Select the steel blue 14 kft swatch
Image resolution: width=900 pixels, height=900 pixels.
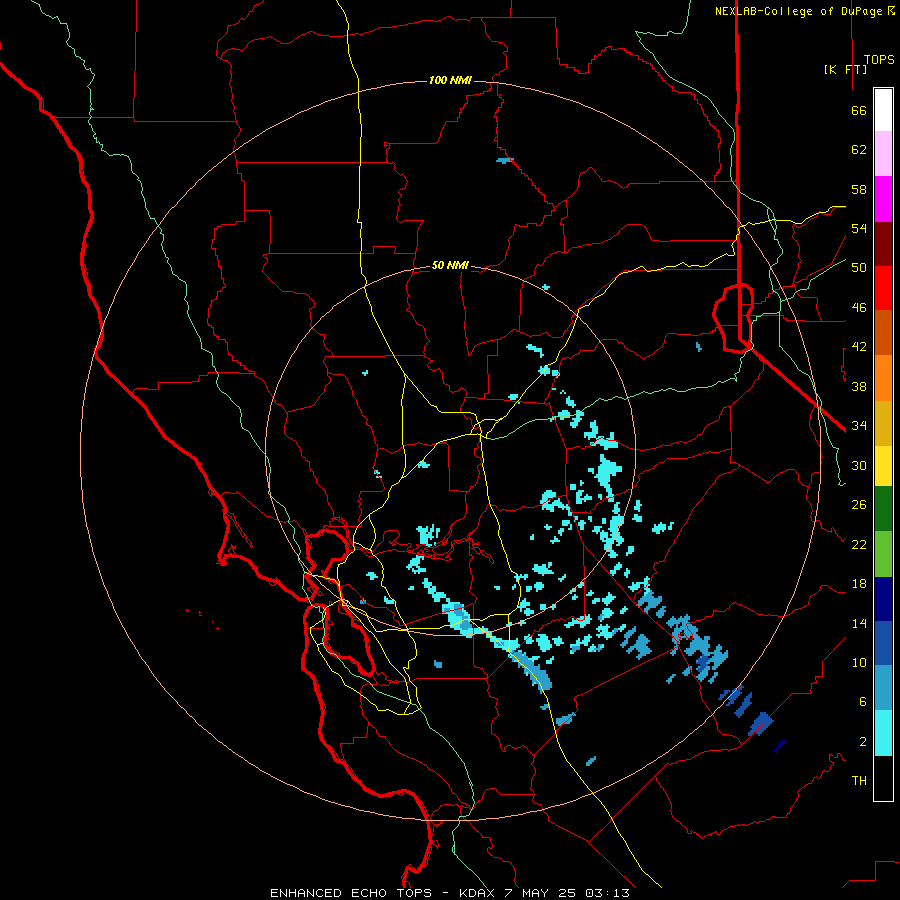coord(883,688)
